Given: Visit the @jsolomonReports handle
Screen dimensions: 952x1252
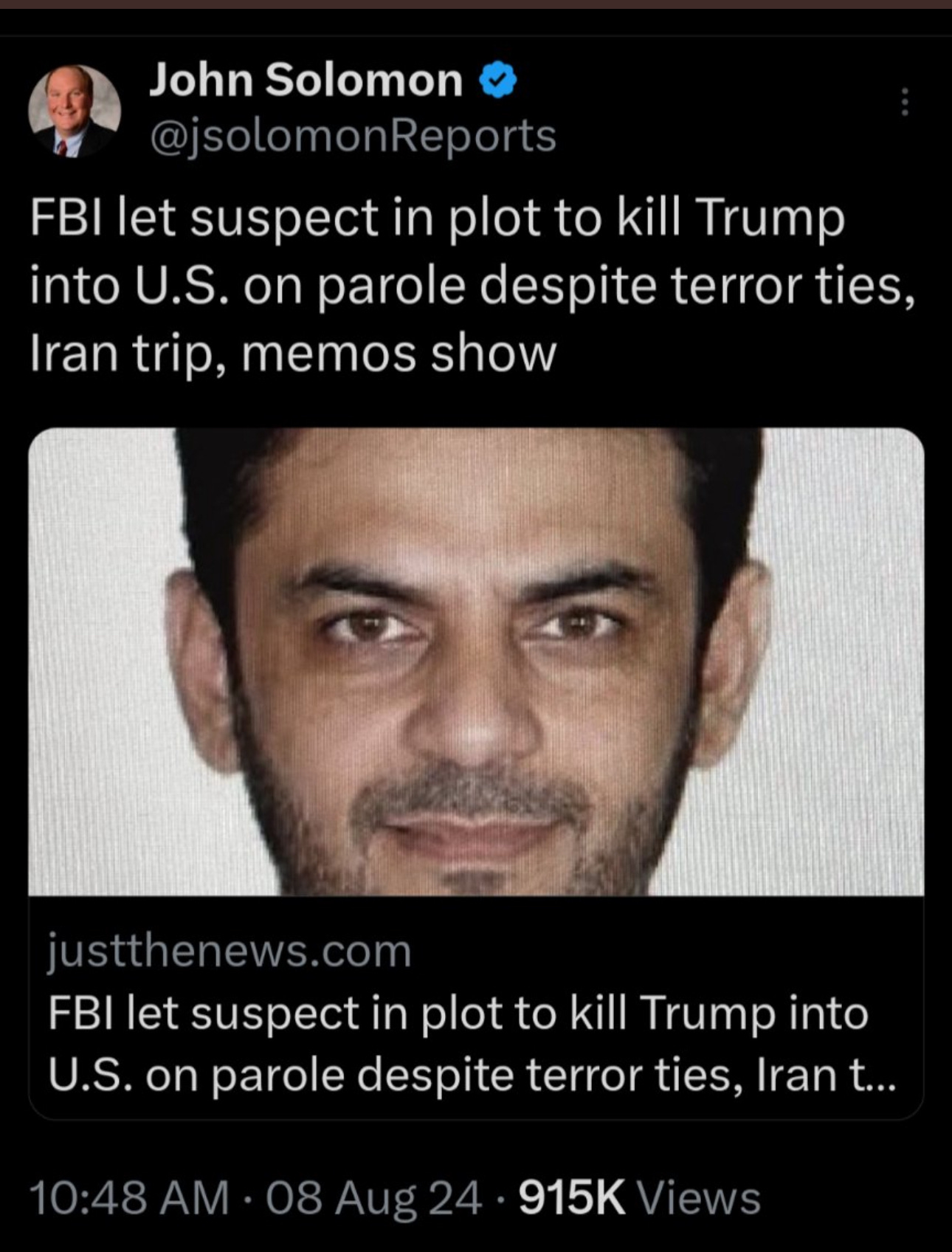Looking at the screenshot, I should (x=353, y=137).
